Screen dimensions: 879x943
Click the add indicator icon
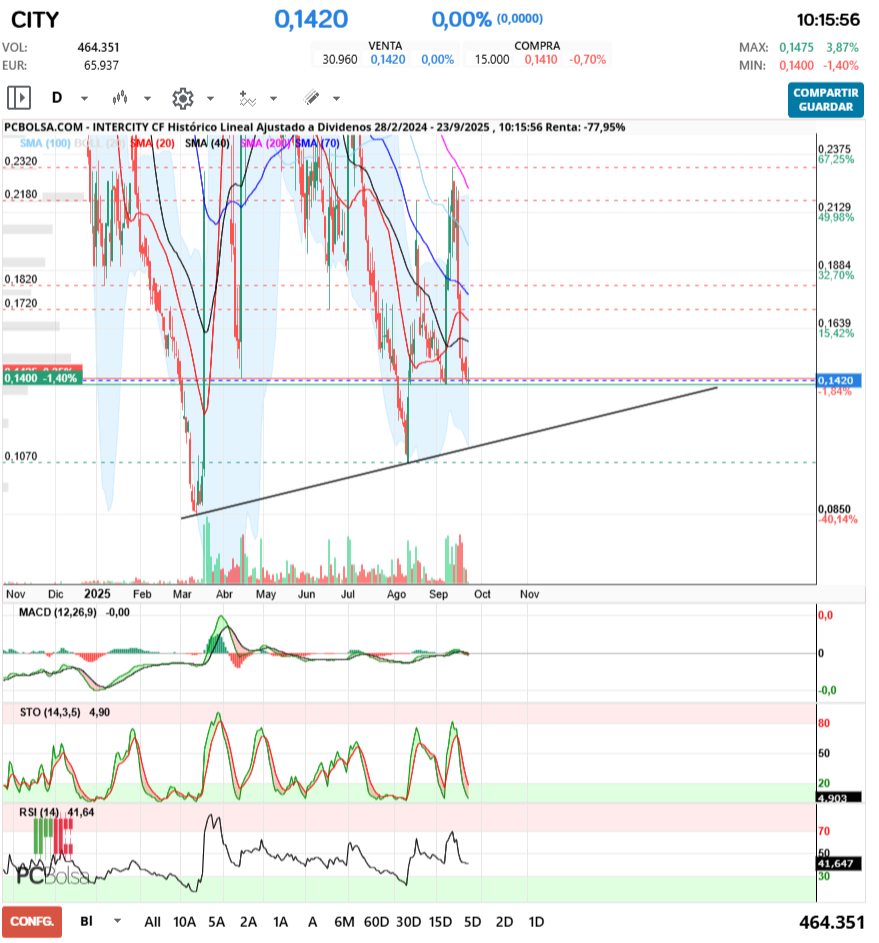[247, 98]
